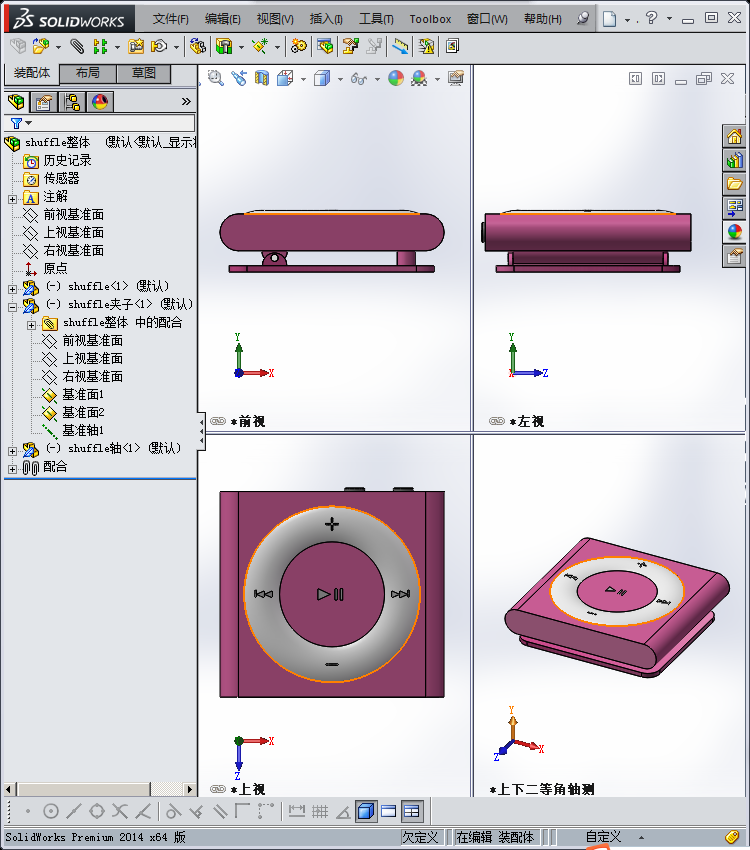Image resolution: width=750 pixels, height=850 pixels.
Task: Open the Design Library task pane icon
Action: 735,160
